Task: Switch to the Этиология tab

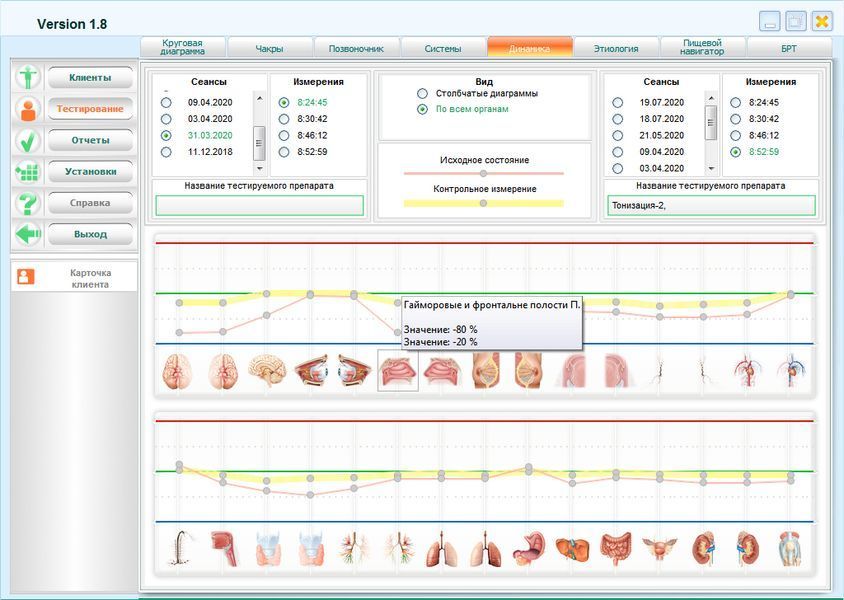Action: [616, 47]
